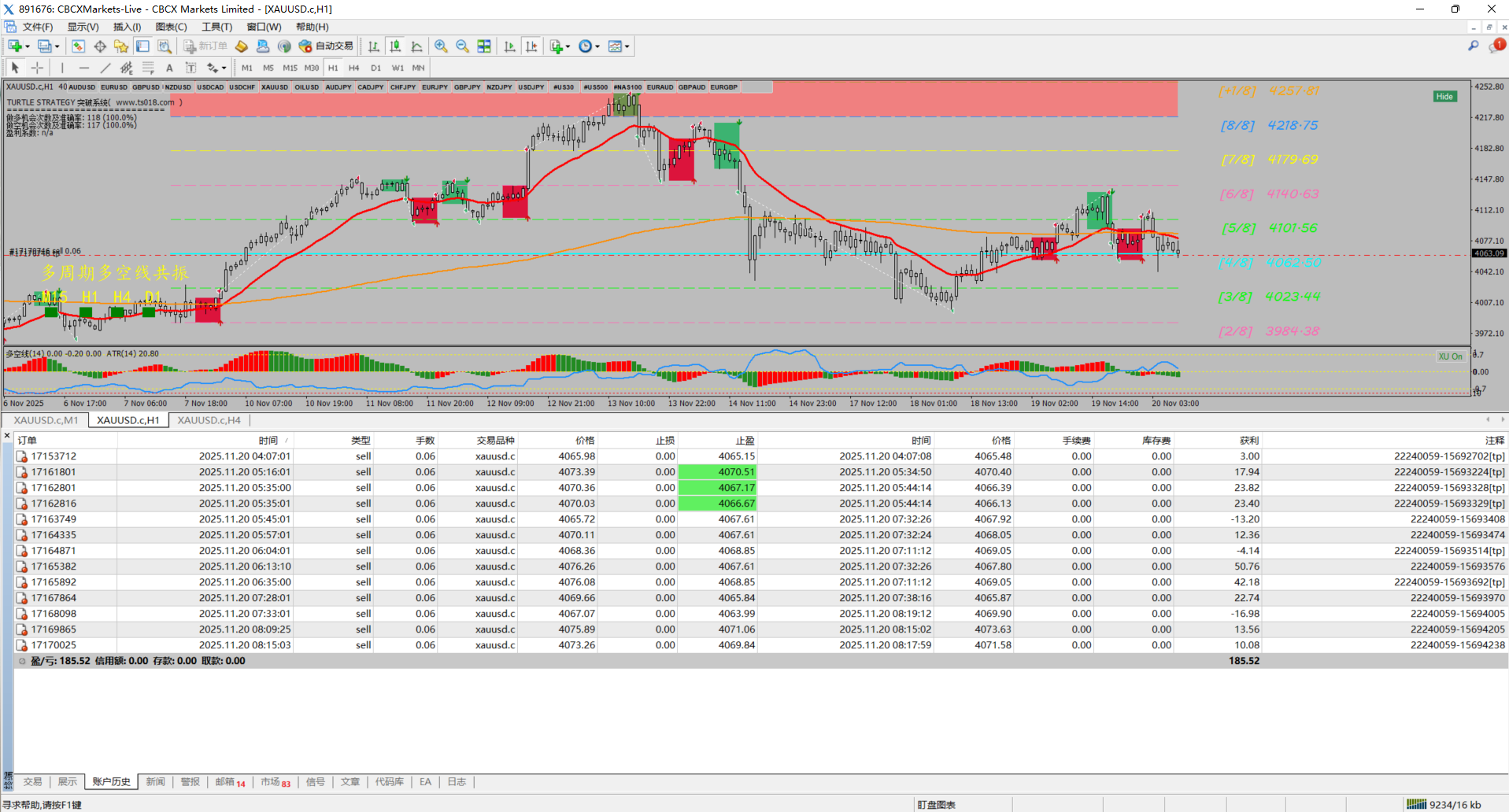Toggle chart shift
This screenshot has width=1509, height=812.
coord(531,46)
